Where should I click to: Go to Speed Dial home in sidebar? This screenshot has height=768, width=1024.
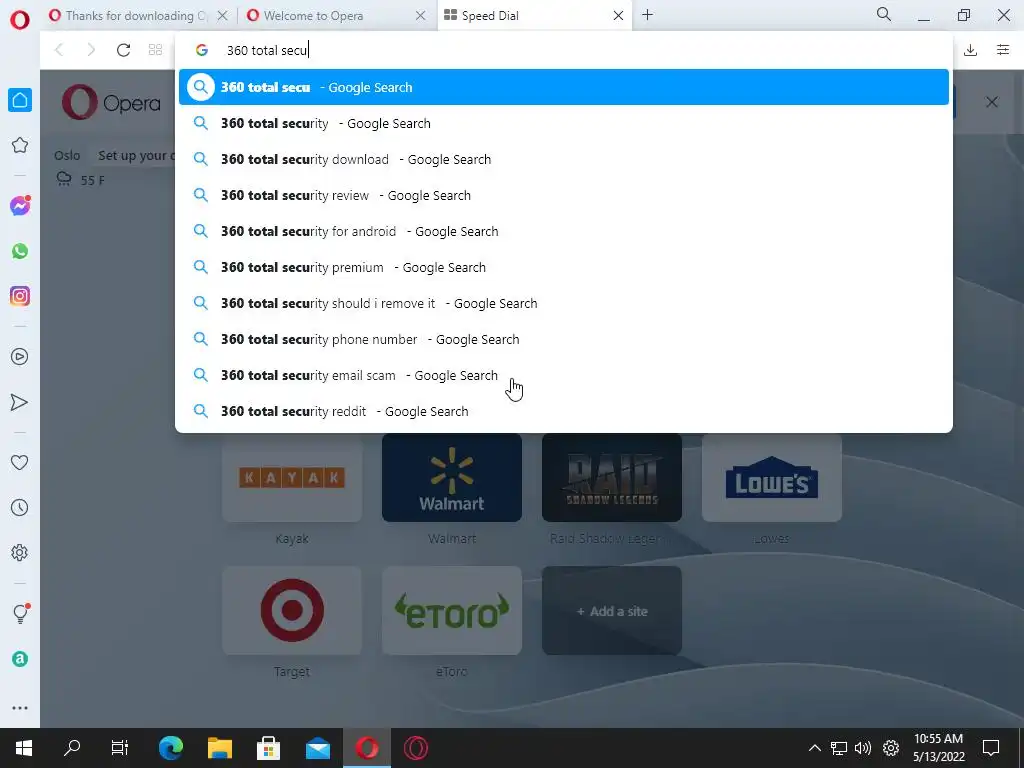(x=20, y=100)
